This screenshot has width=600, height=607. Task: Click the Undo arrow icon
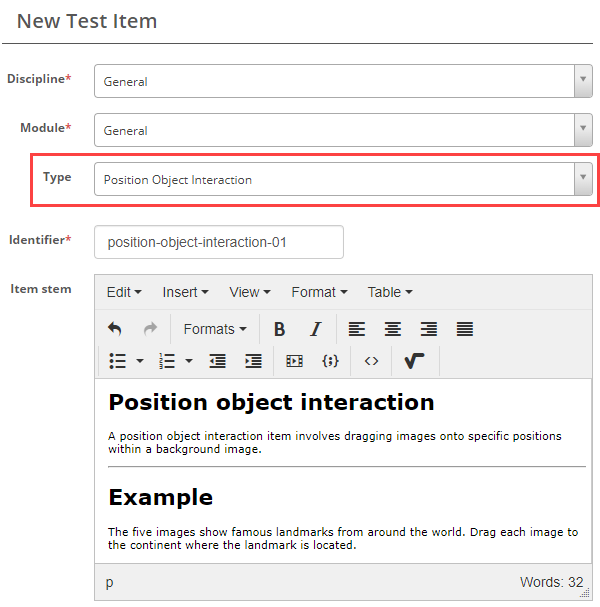click(x=115, y=329)
